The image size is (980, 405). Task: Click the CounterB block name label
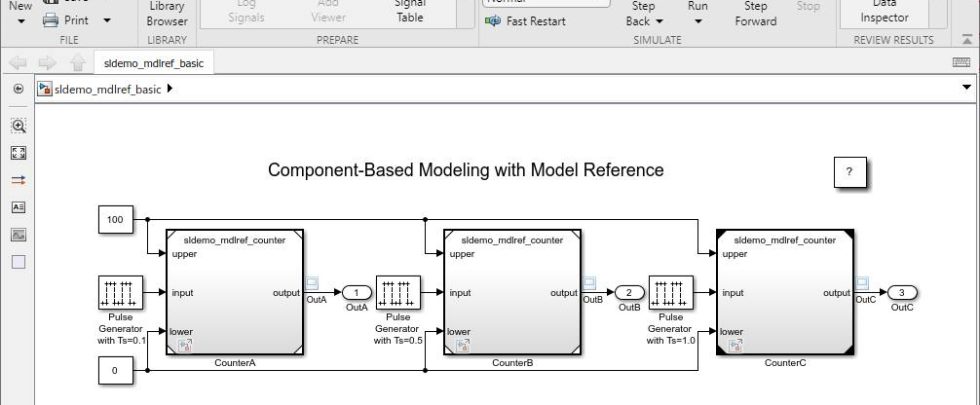[x=512, y=362]
